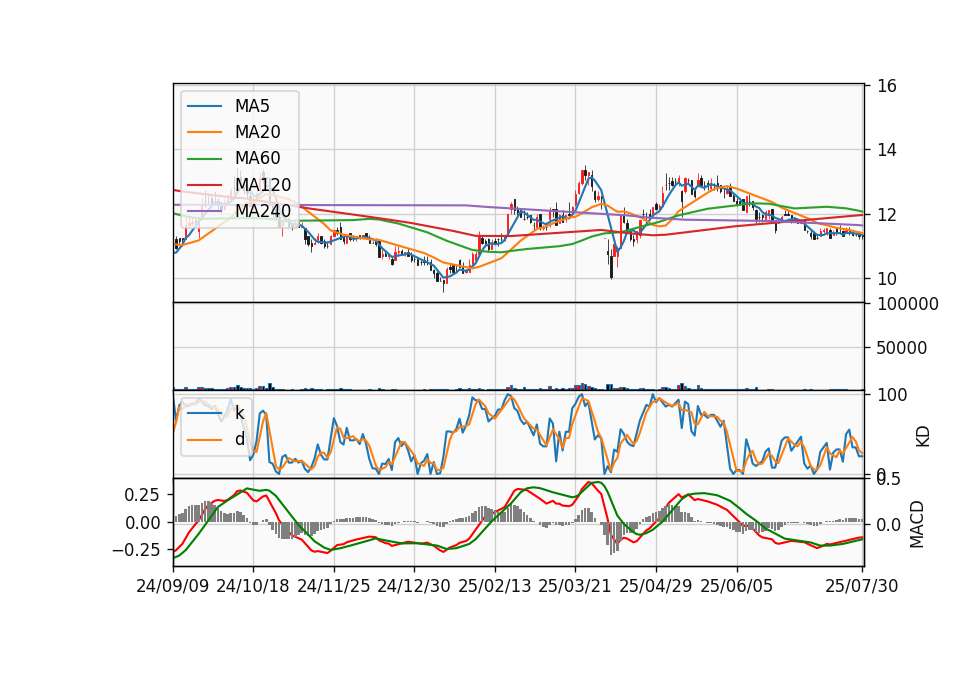
Task: Click the KD axis title
Action: 923,437
